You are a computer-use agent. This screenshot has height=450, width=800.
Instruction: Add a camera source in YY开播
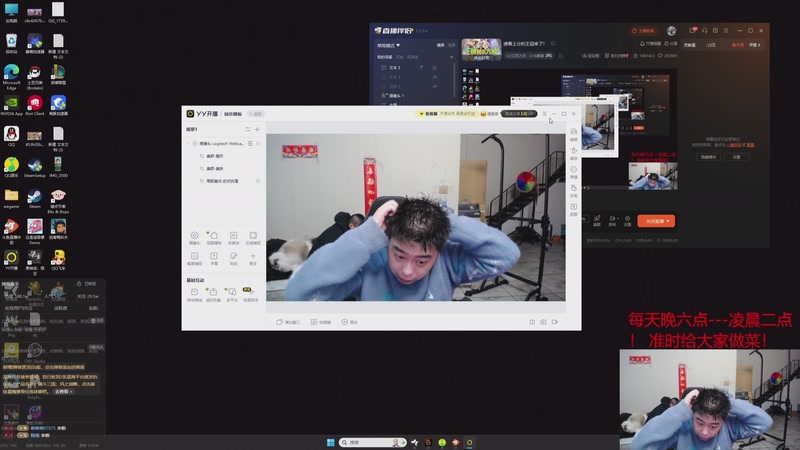pos(194,238)
